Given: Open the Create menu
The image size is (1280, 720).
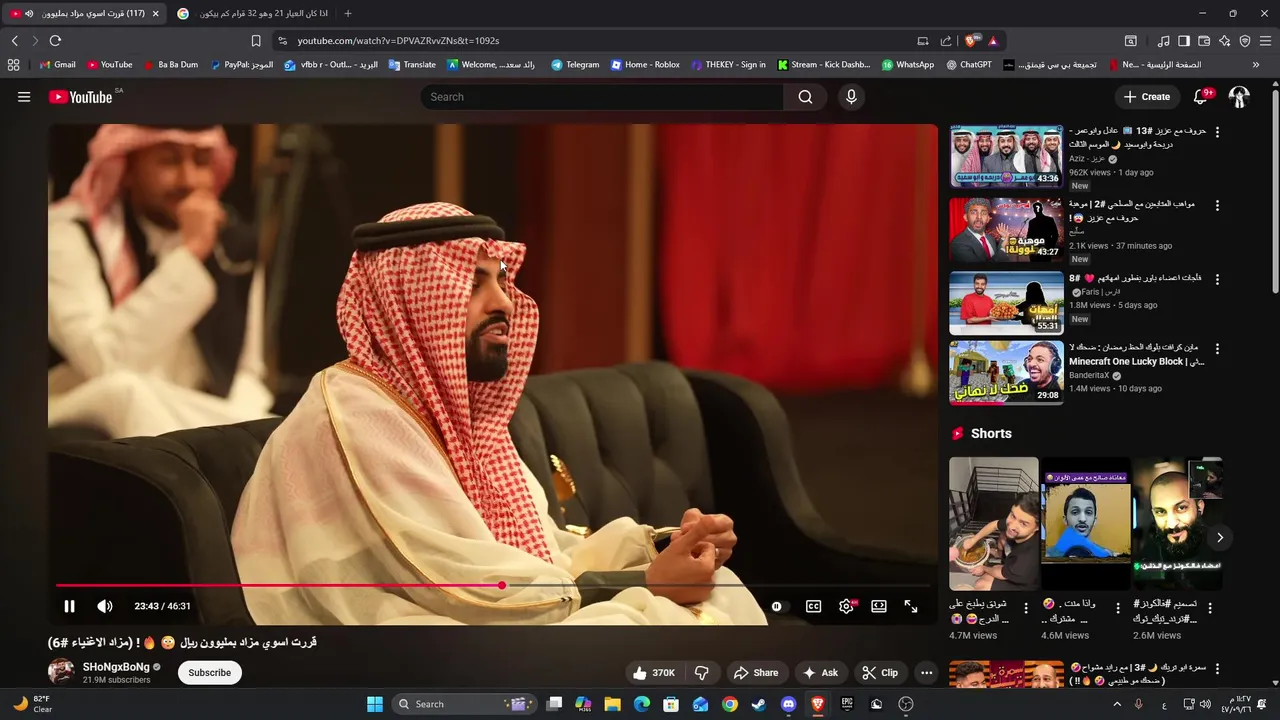Looking at the screenshot, I should [x=1146, y=97].
